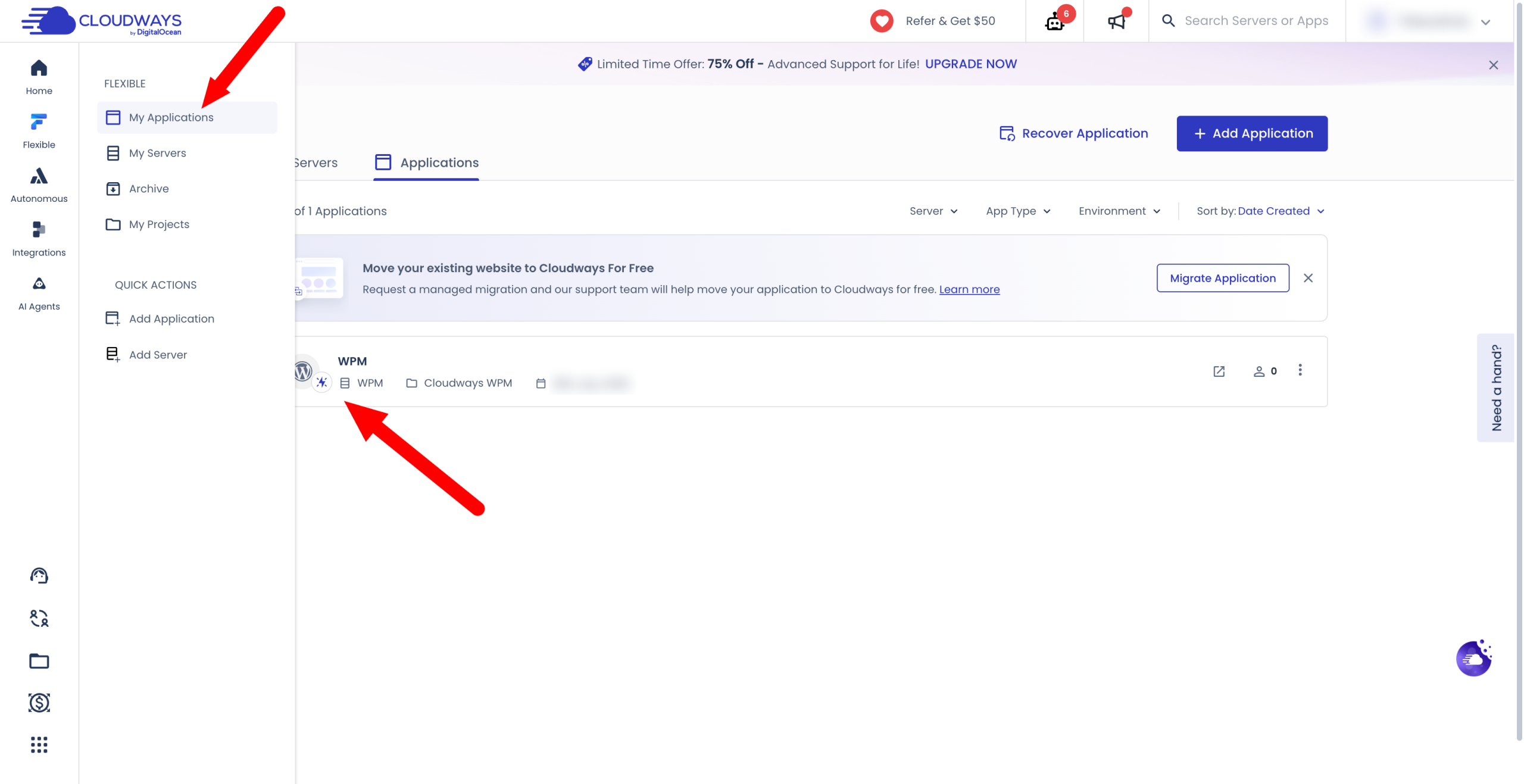This screenshot has width=1524, height=784.
Task: Click the Cloudways WPM project label
Action: pyautogui.click(x=468, y=383)
